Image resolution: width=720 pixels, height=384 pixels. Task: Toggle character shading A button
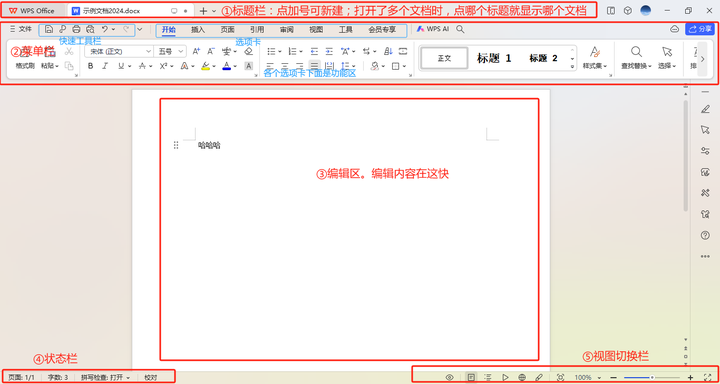point(248,66)
